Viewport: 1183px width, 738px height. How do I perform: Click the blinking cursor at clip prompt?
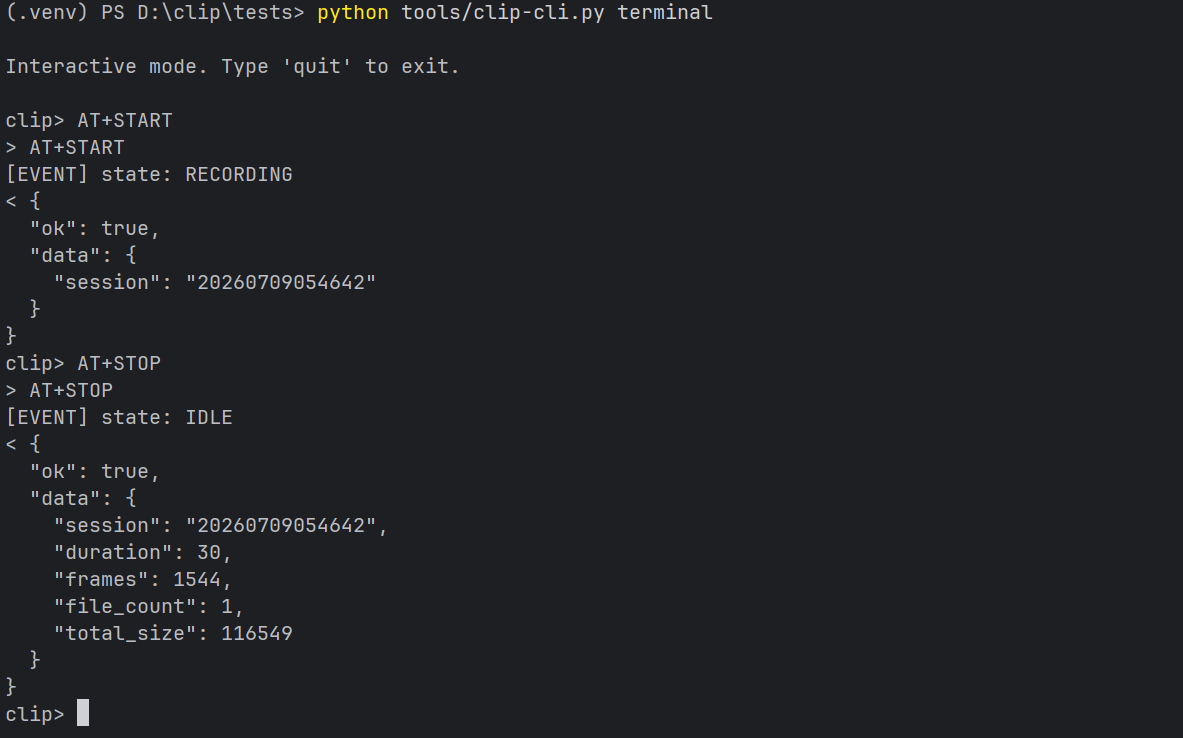(83, 713)
